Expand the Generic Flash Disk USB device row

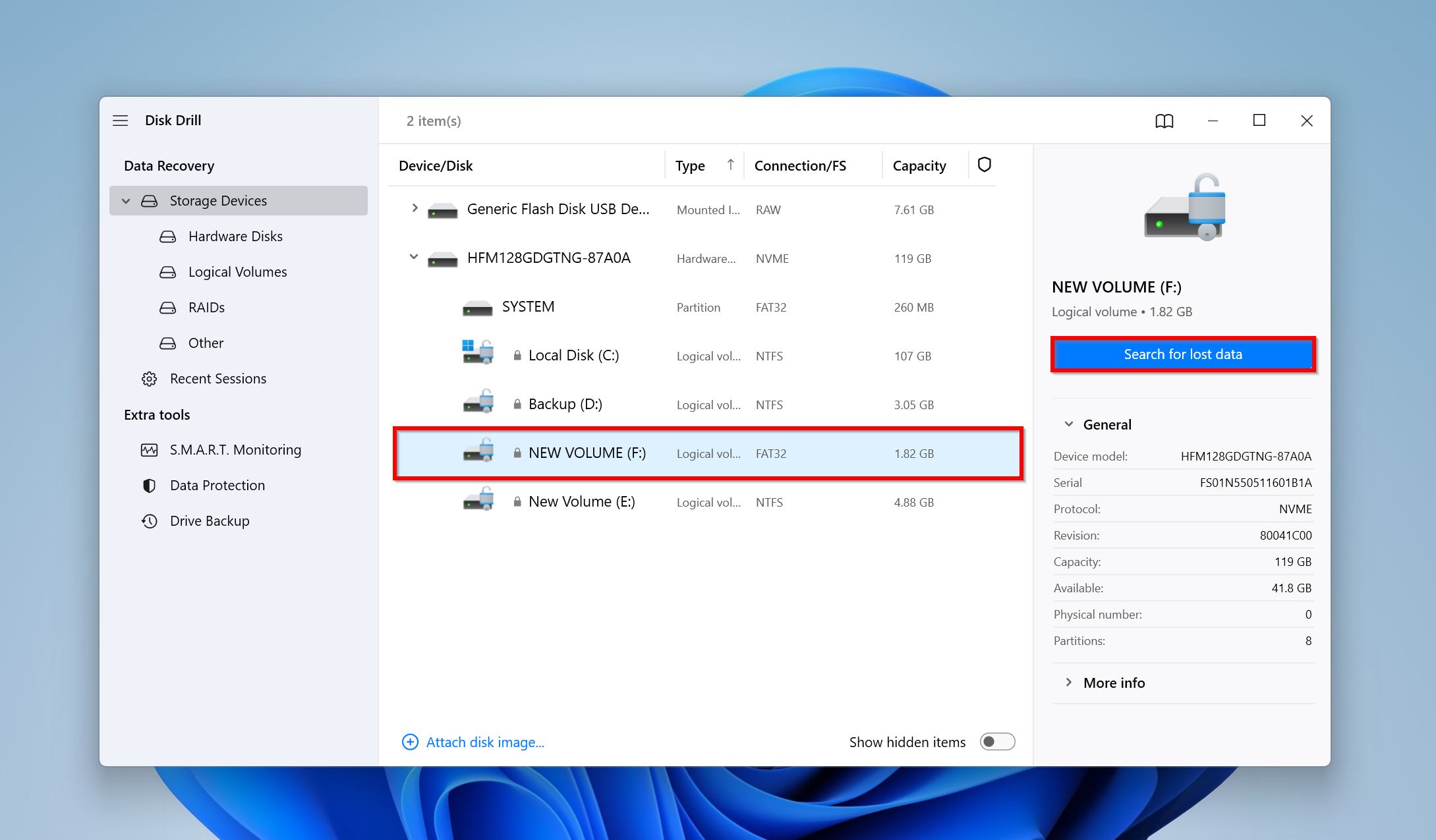[415, 208]
